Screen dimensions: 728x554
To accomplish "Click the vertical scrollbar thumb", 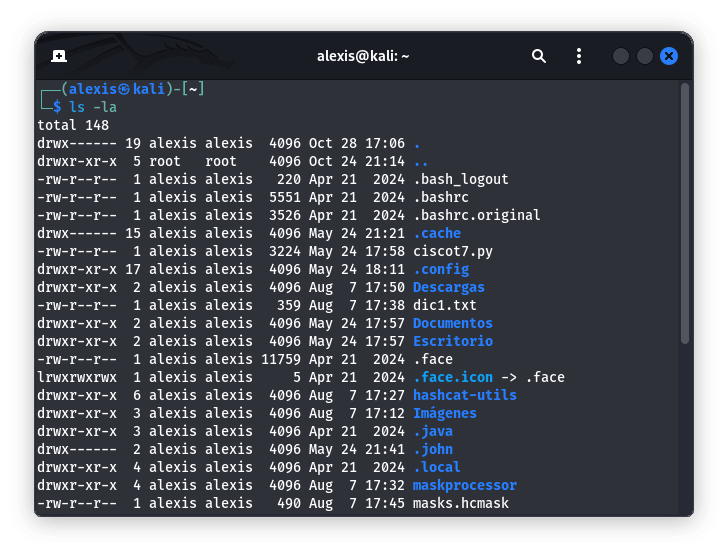I will [x=685, y=213].
